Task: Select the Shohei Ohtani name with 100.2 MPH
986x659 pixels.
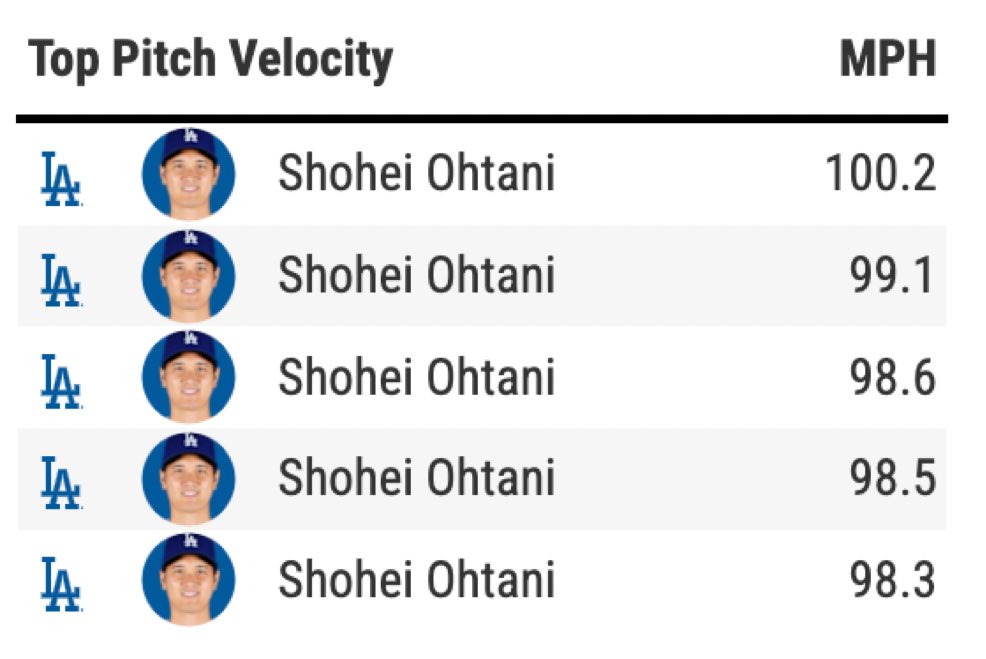Action: (x=417, y=173)
